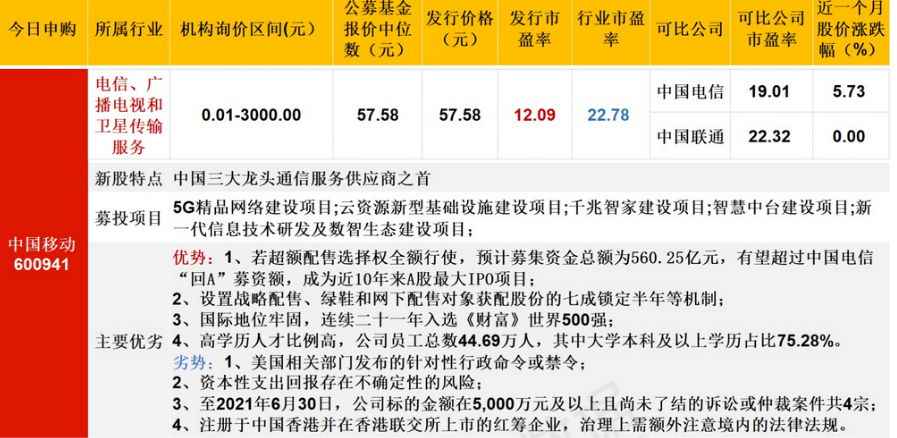Select the 5.73 price change value
The width and height of the screenshot is (897, 438).
[x=850, y=92]
